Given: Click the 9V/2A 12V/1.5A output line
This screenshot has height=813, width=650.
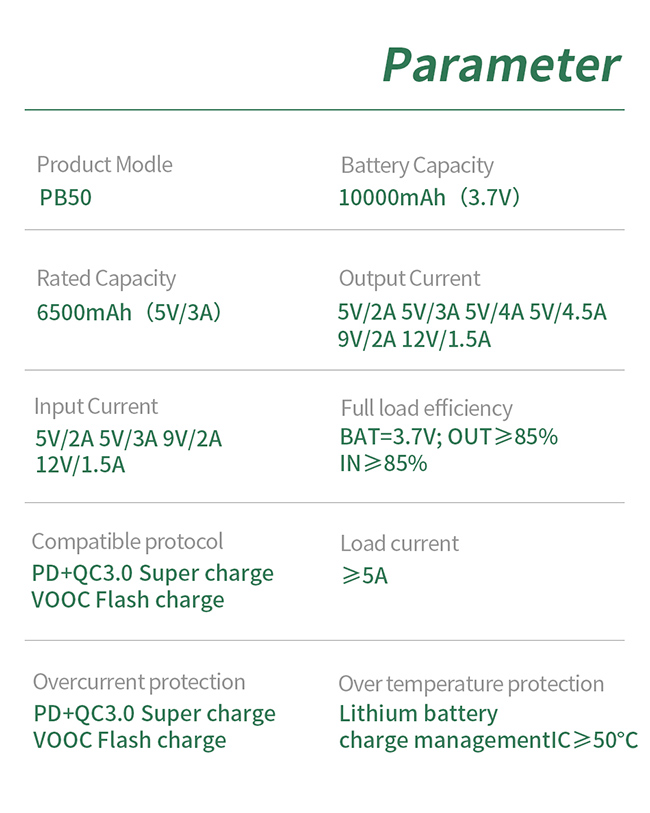Looking at the screenshot, I should [414, 340].
